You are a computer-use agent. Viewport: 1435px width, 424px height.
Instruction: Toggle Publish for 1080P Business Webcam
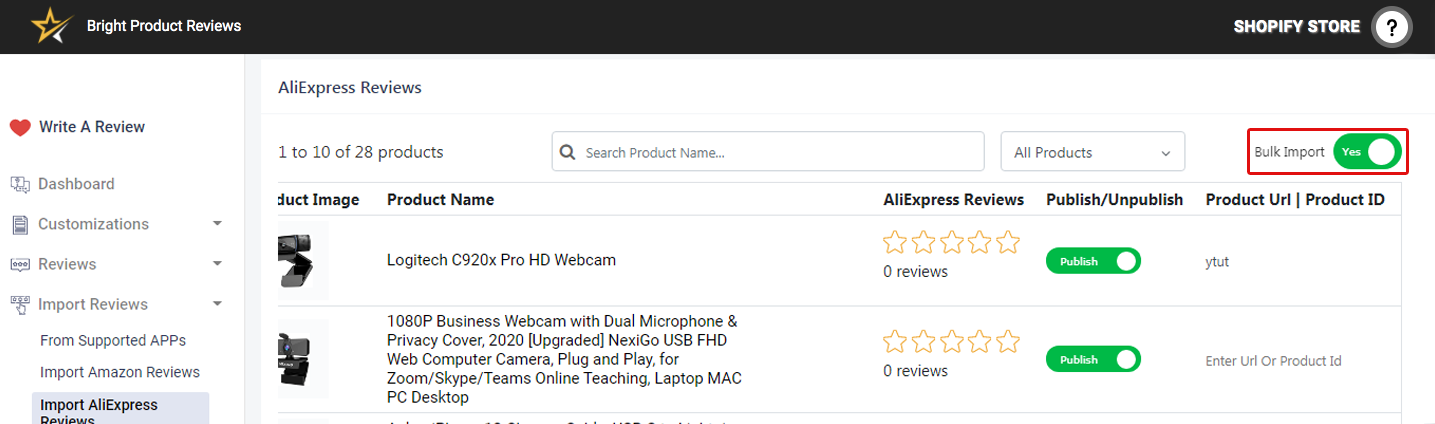click(1093, 359)
